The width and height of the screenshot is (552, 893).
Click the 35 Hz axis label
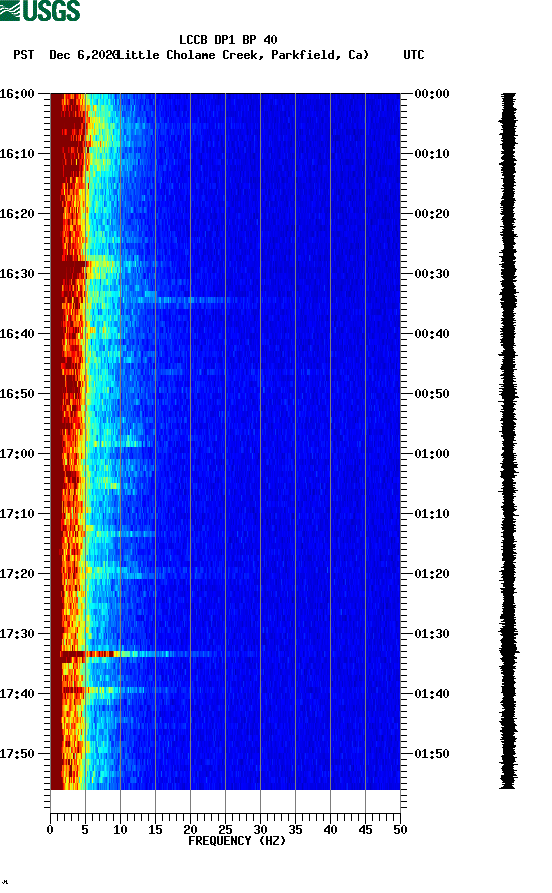295,830
